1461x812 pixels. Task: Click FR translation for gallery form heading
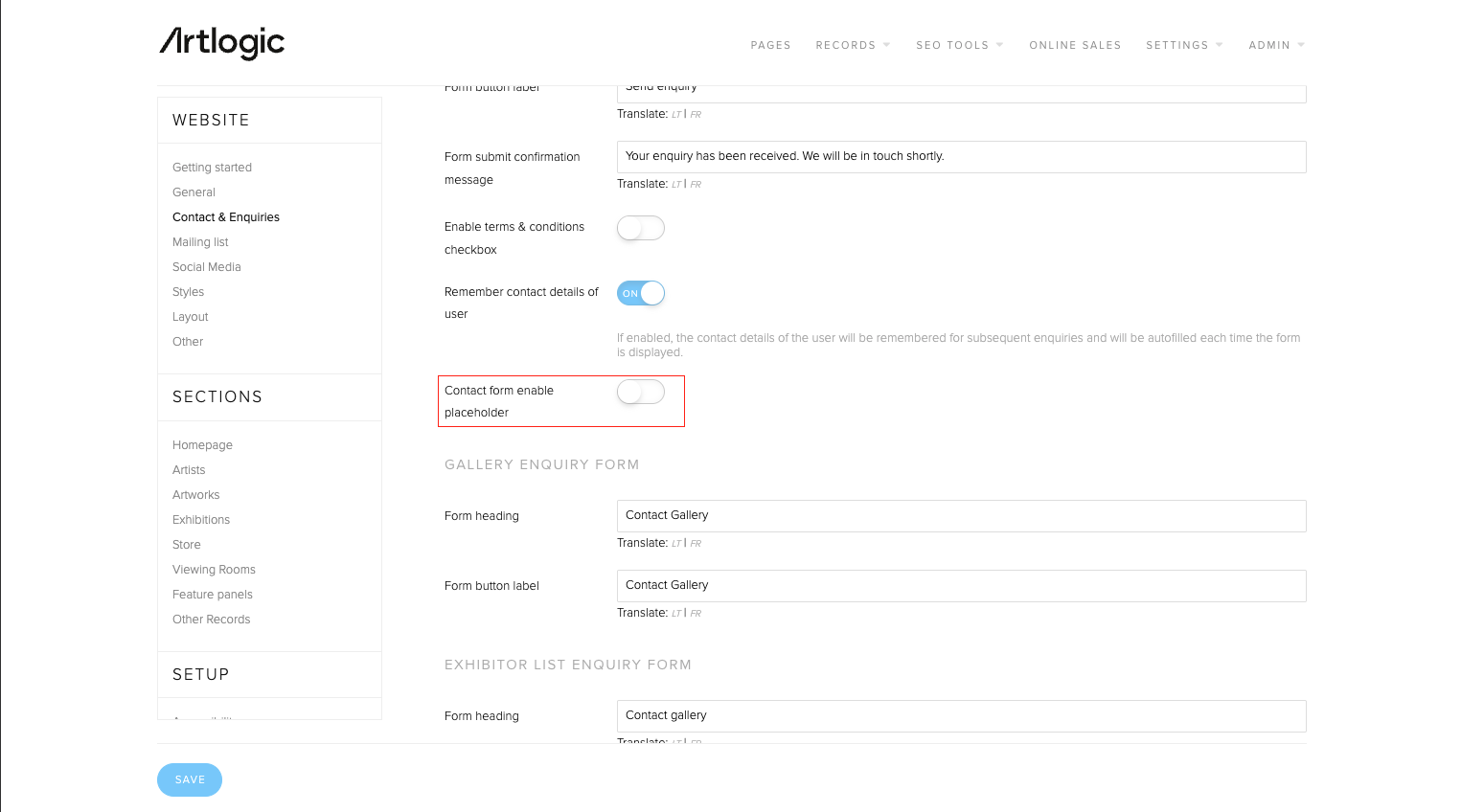click(696, 544)
